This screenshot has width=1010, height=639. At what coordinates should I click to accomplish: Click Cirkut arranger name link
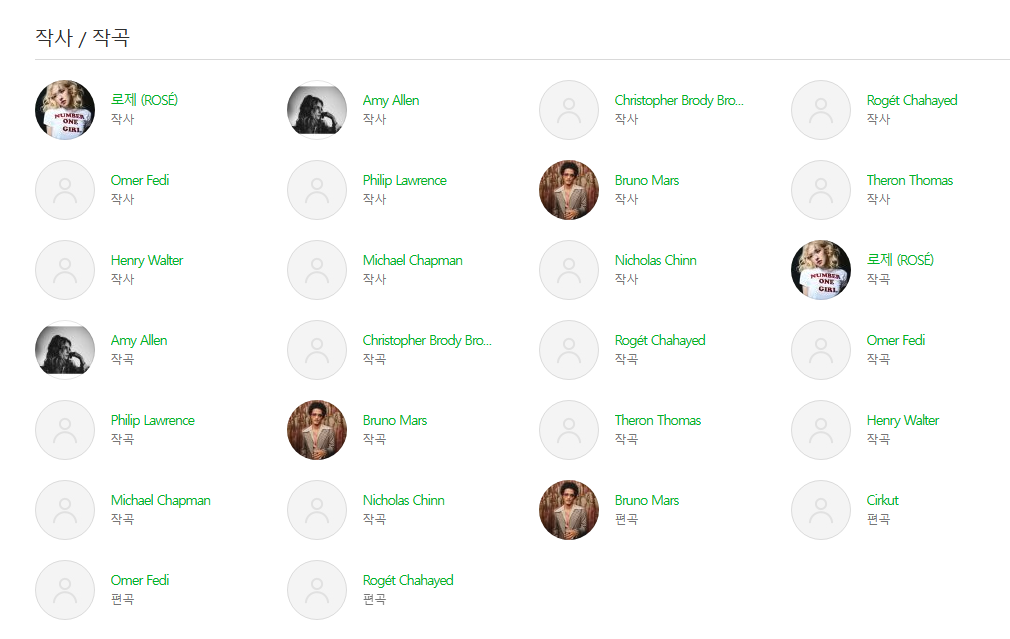coord(882,501)
